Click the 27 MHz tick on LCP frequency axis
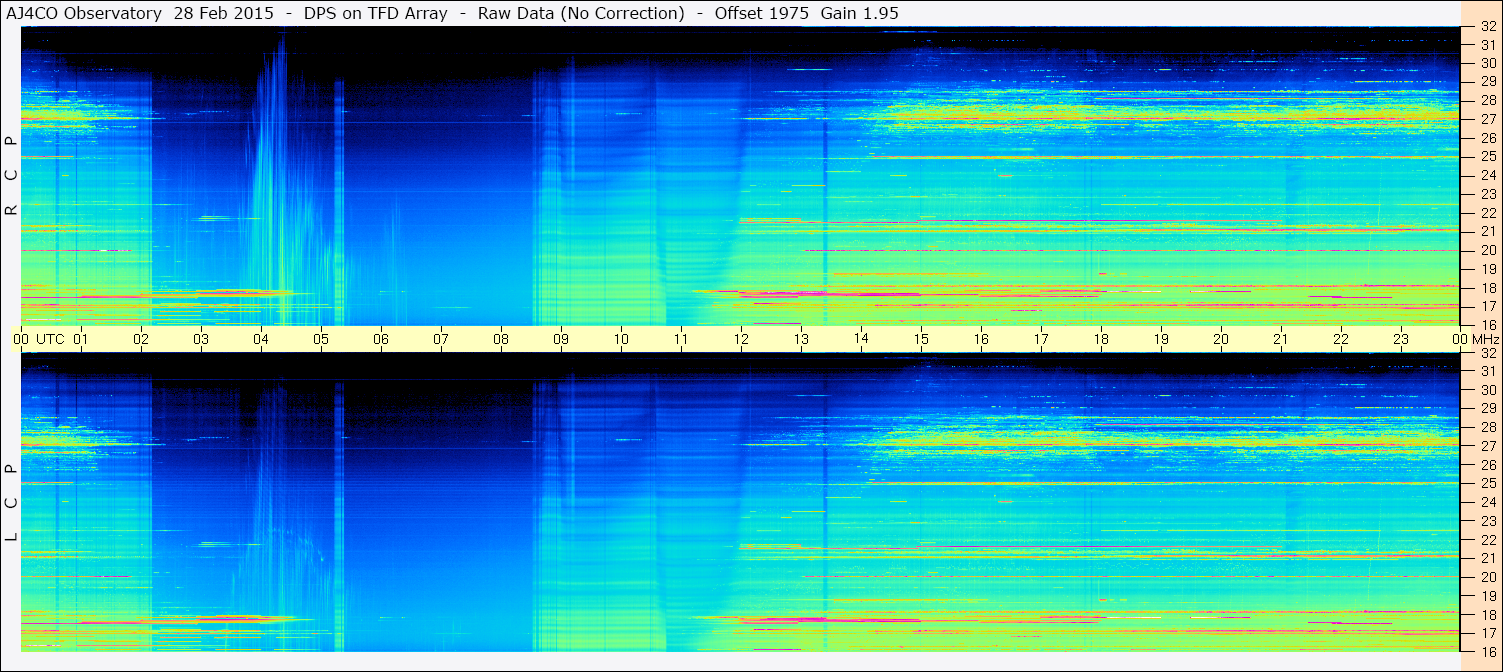This screenshot has height=672, width=1503. (1488, 446)
